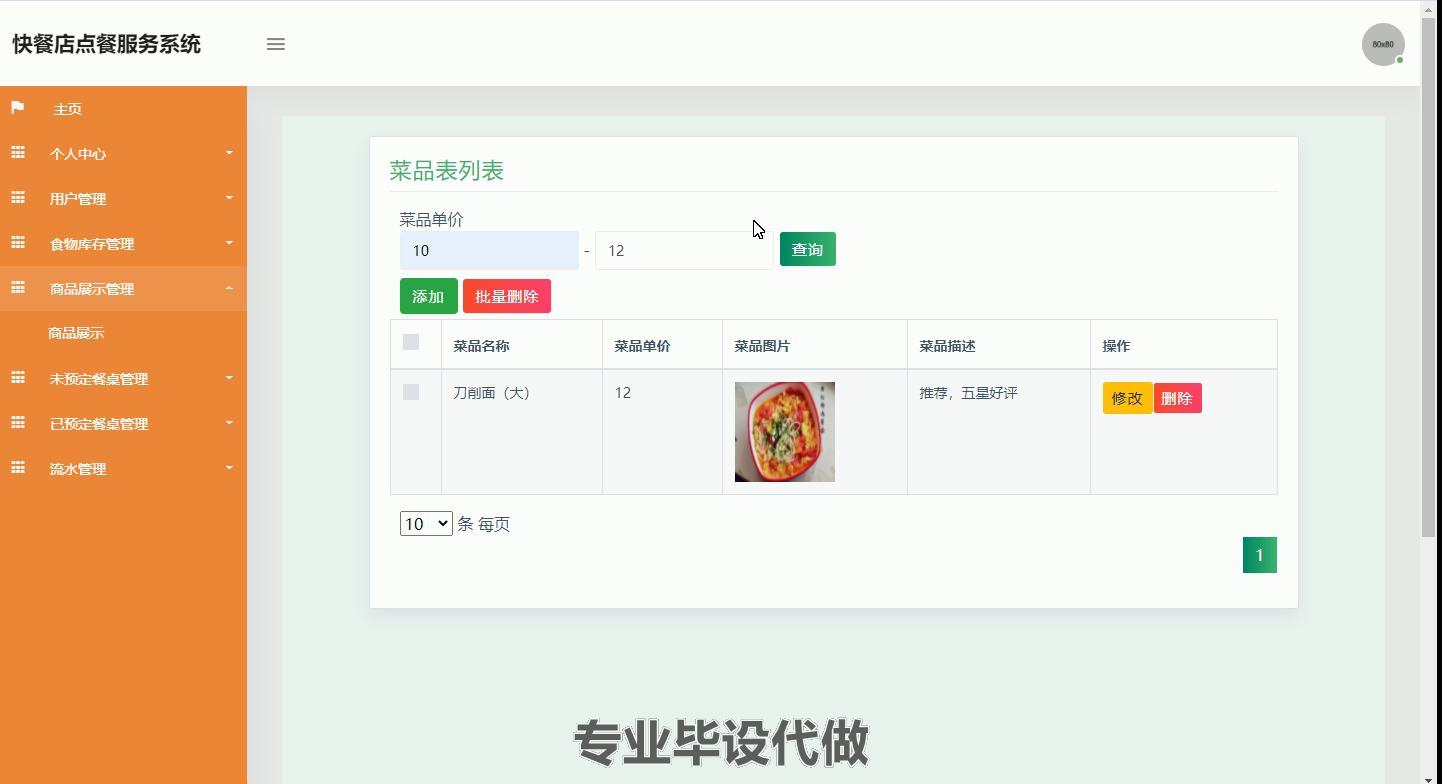Click the grid icon next to 个人中心
1442x784 pixels.
[18, 153]
